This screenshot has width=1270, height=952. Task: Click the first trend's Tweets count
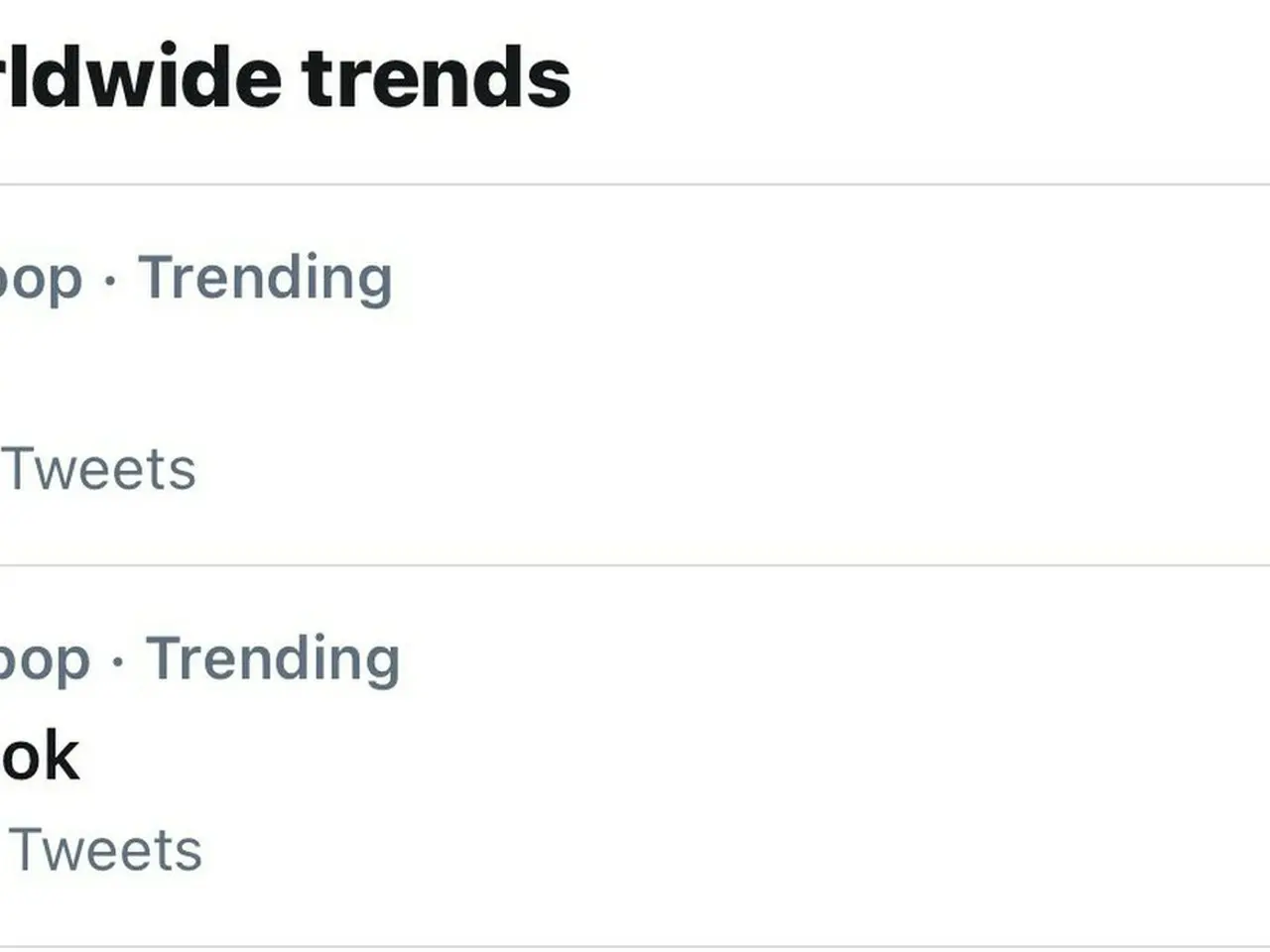(97, 469)
